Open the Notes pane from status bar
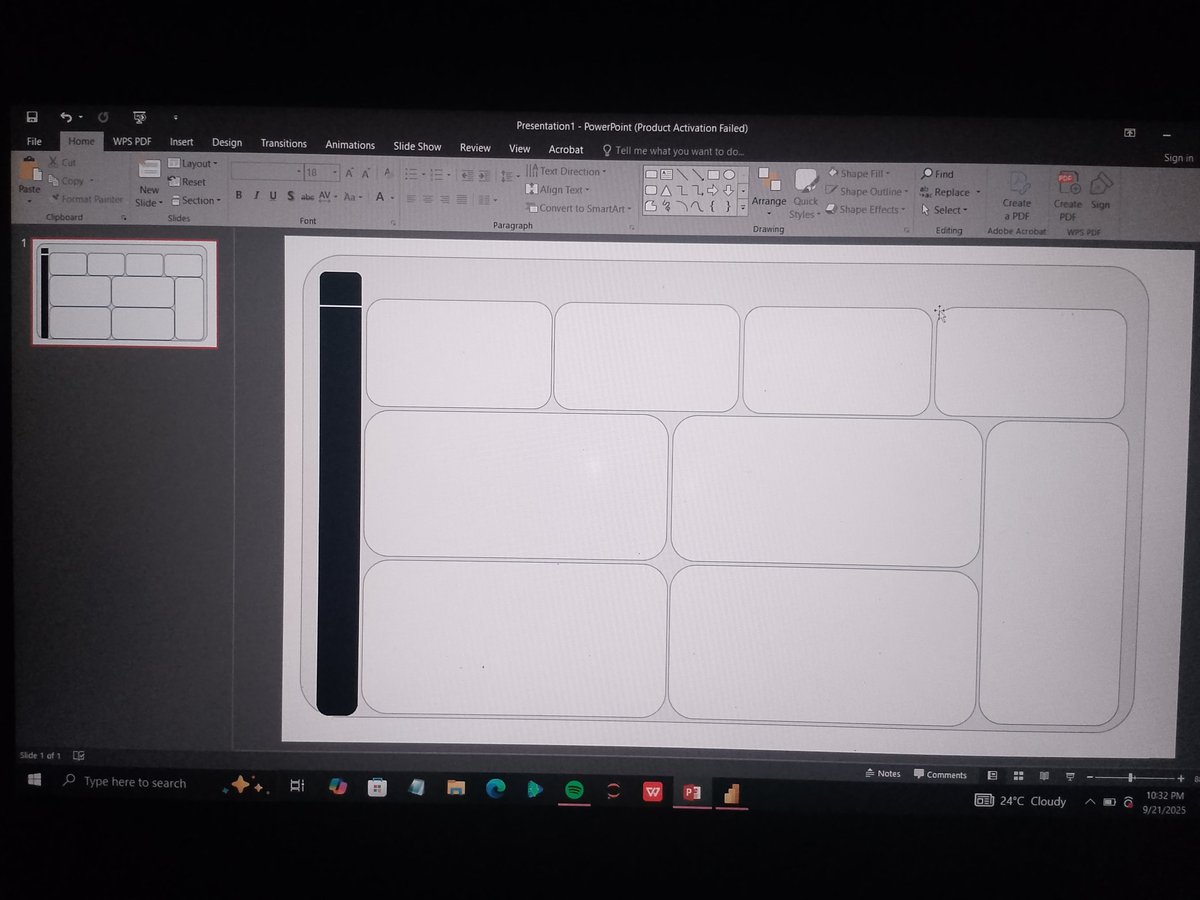Screen dimensions: 1200x900 [x=882, y=773]
